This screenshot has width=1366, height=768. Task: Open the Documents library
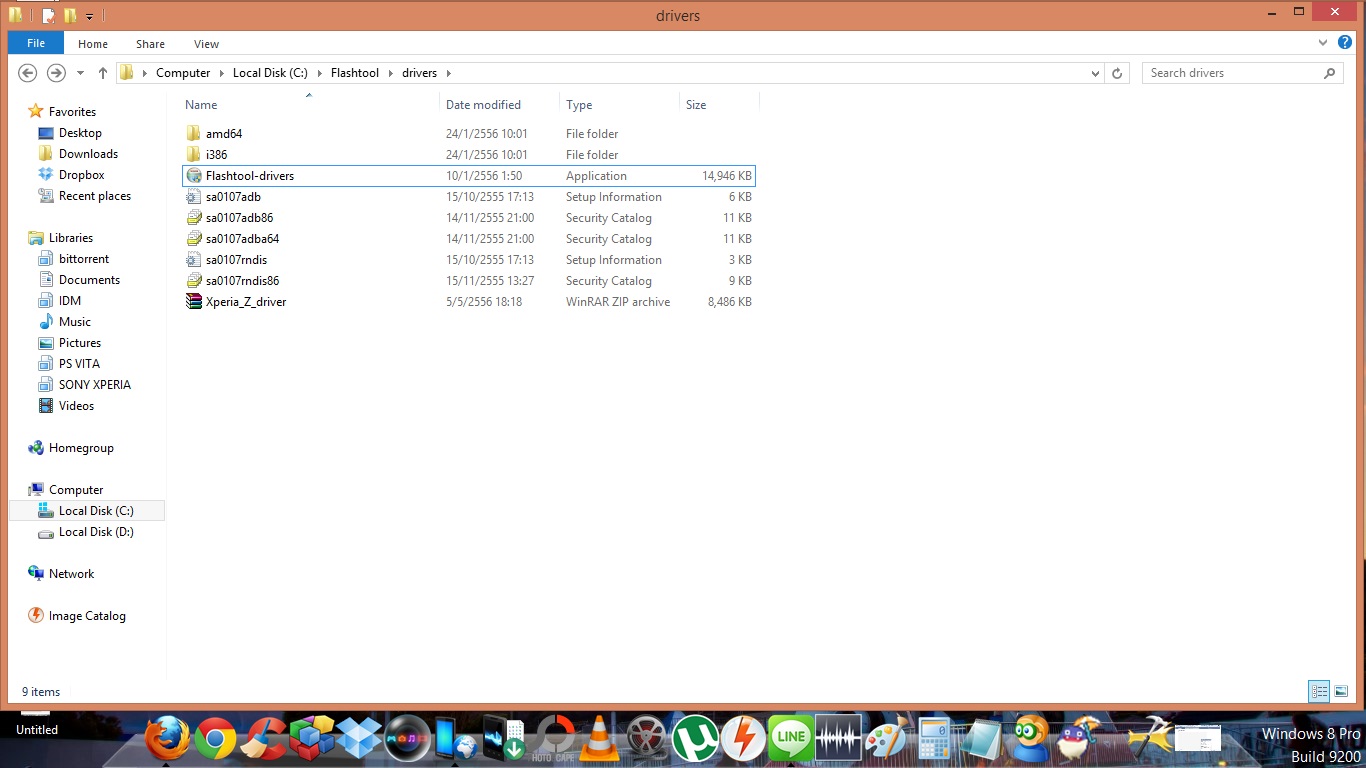click(x=89, y=280)
